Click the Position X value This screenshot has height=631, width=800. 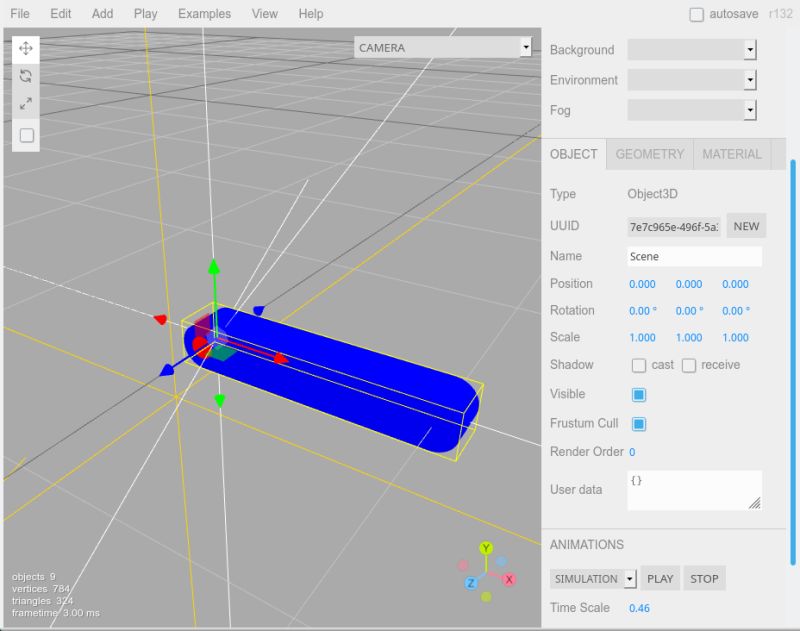coord(642,284)
